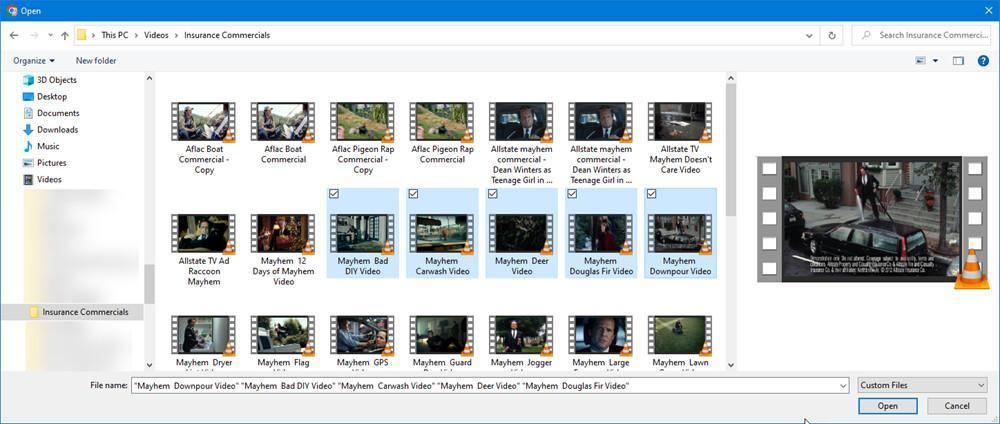1000x424 pixels.
Task: Click Insurance Commercials breadcrumb segment
Action: (227, 36)
